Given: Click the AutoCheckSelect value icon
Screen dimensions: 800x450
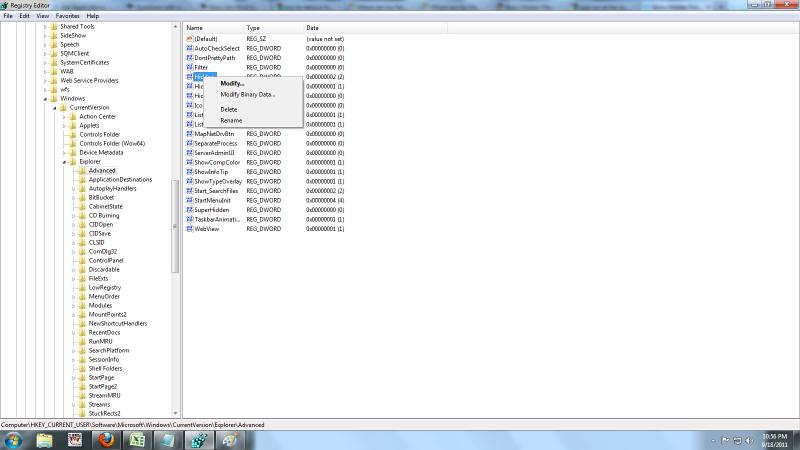Looking at the screenshot, I should 189,48.
